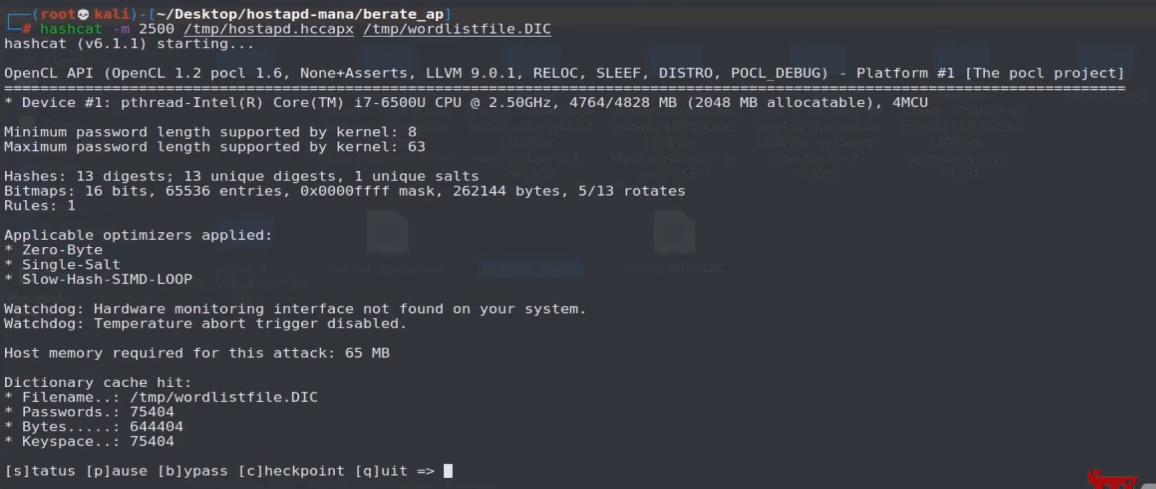Click the Filename line under Dictionary cache hit
1156x489 pixels.
click(x=161, y=397)
